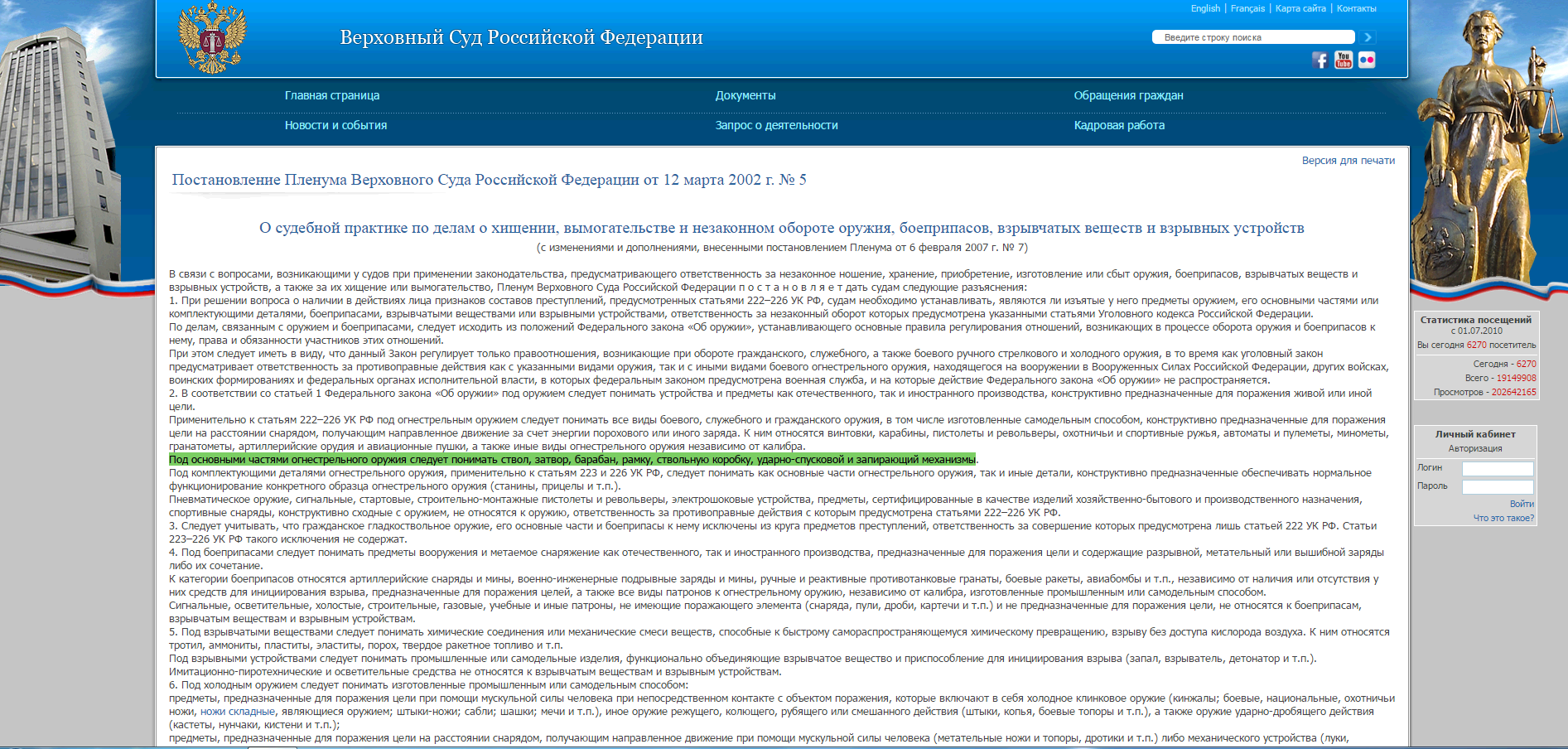The width and height of the screenshot is (1568, 749).
Task: Open the Карта сайта link
Action: (1300, 8)
